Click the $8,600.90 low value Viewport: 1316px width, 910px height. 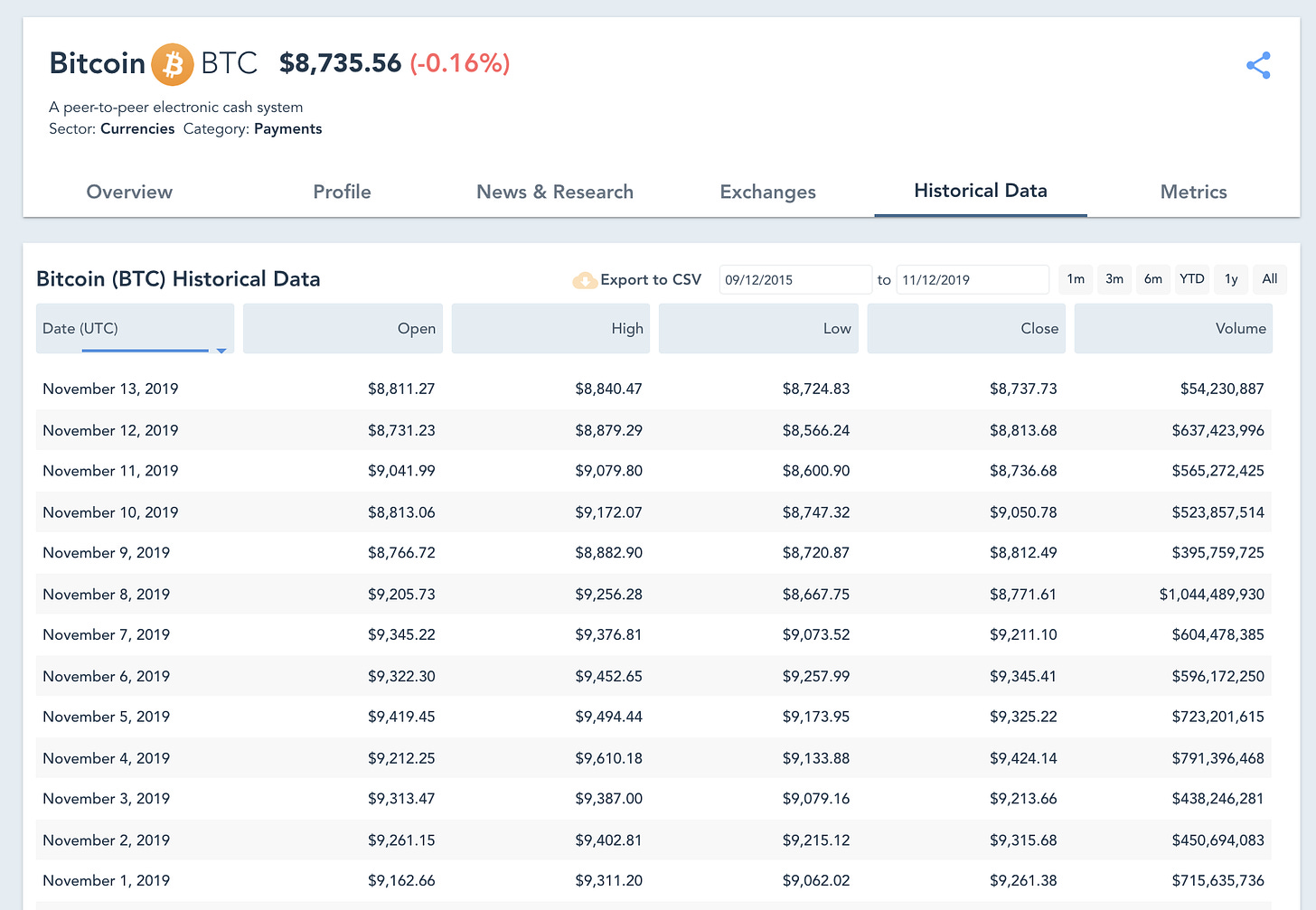[x=816, y=471]
